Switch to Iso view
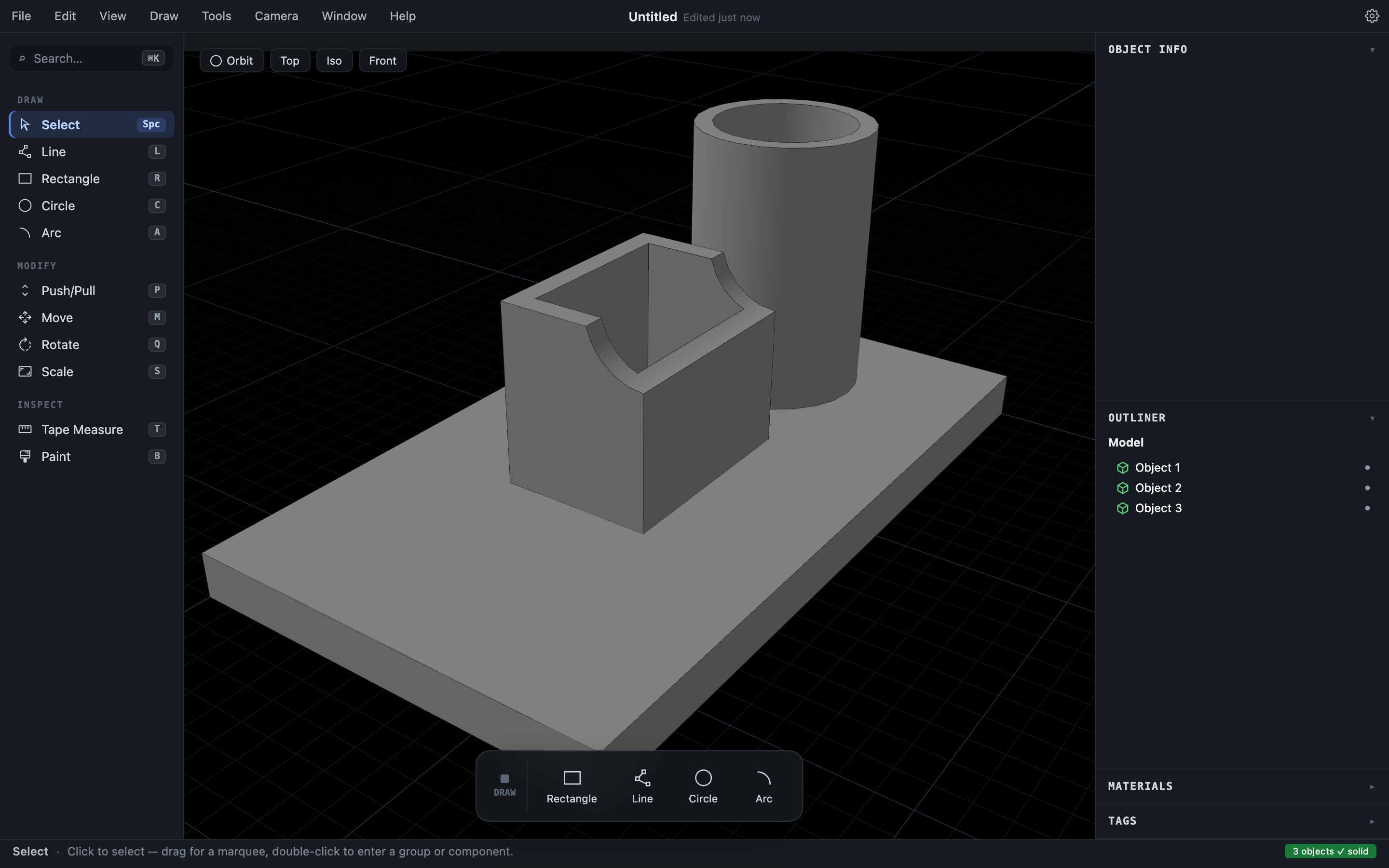Viewport: 1389px width, 868px height. point(334,60)
